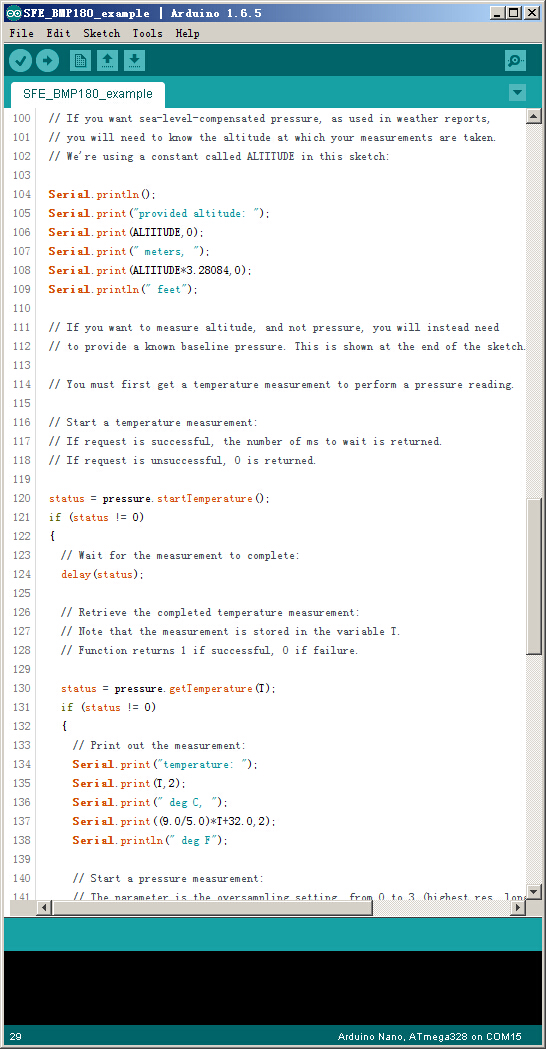Save the sketch with the down-arrow icon
This screenshot has height=1049, width=546.
point(134,61)
